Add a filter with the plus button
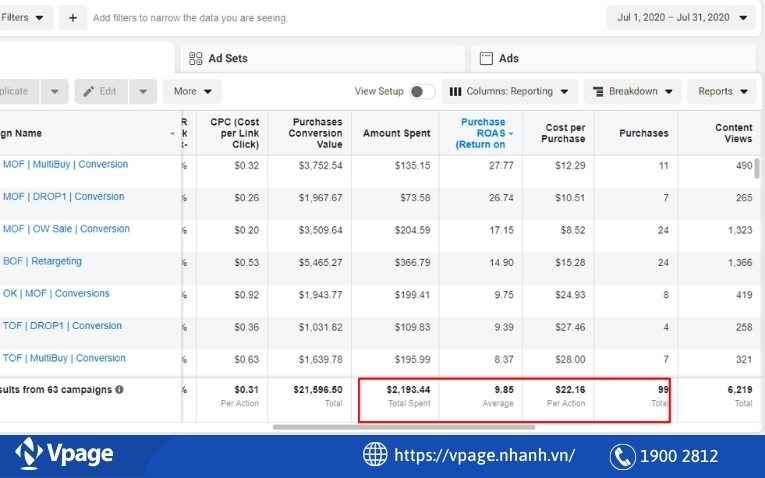The image size is (765, 478). (73, 18)
